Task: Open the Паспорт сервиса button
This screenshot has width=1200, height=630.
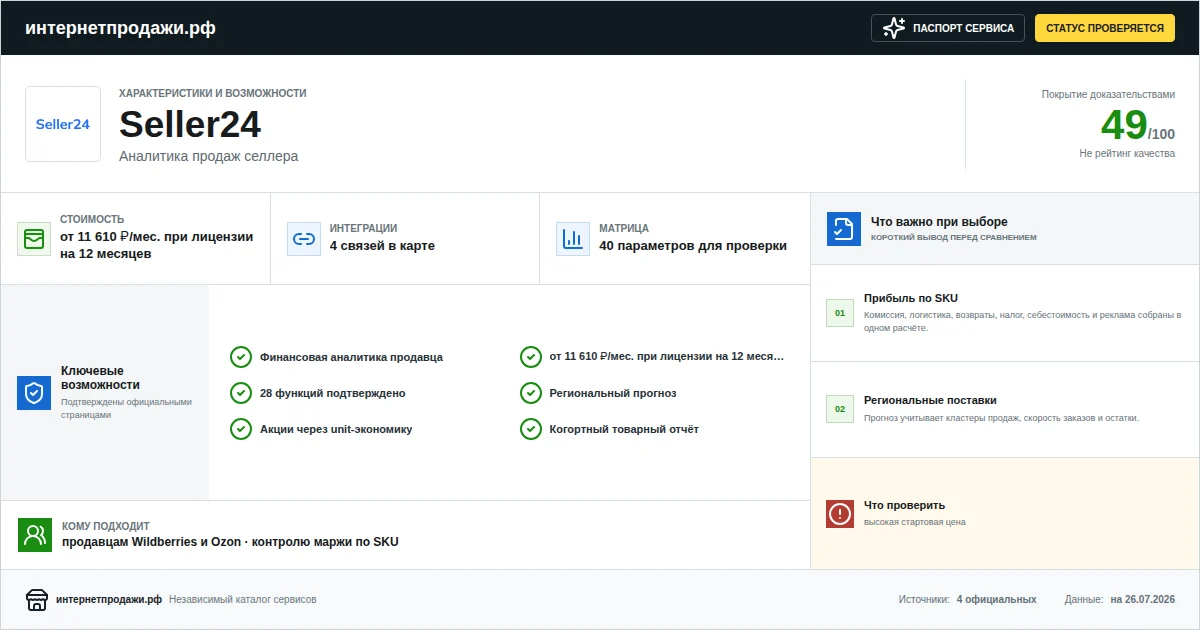Action: point(948,28)
